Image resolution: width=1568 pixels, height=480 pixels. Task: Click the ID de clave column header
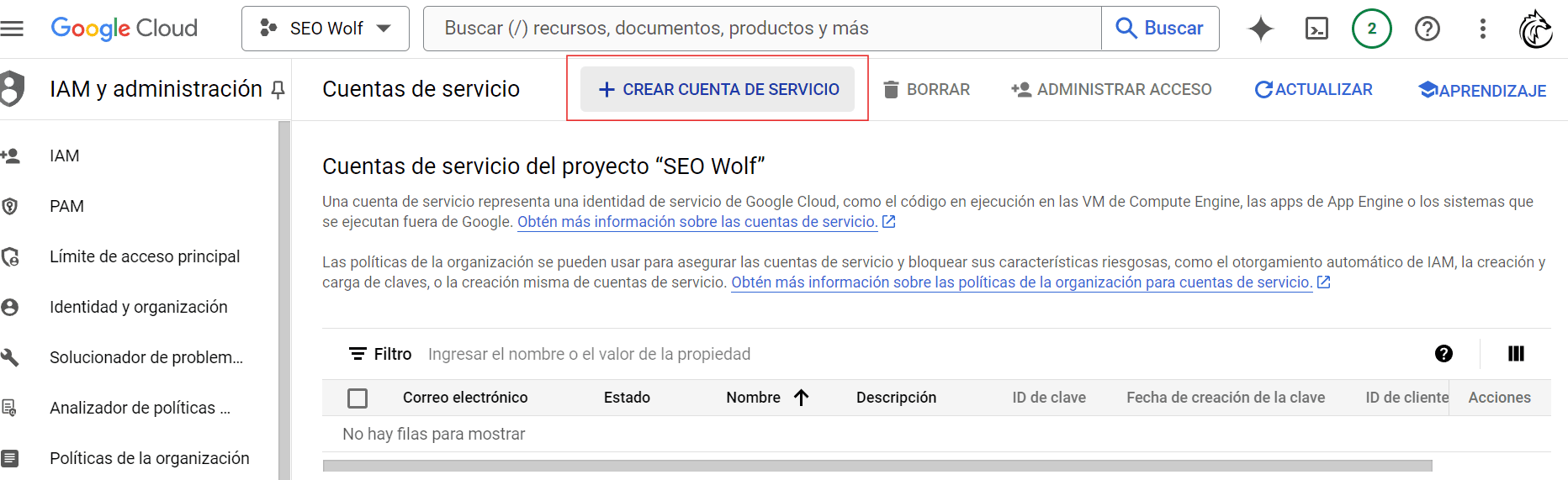pos(1049,398)
